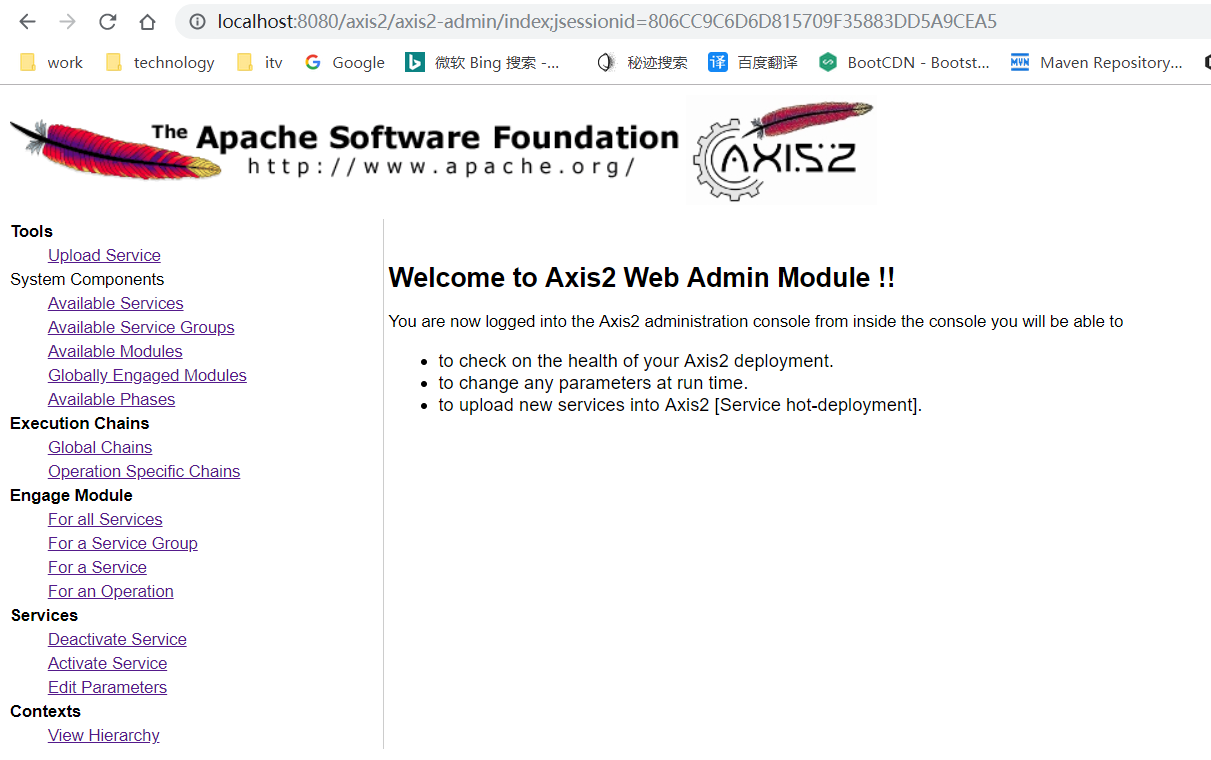This screenshot has height=760, width=1211.
Task: Engage module For a Service
Action: pyautogui.click(x=97, y=567)
